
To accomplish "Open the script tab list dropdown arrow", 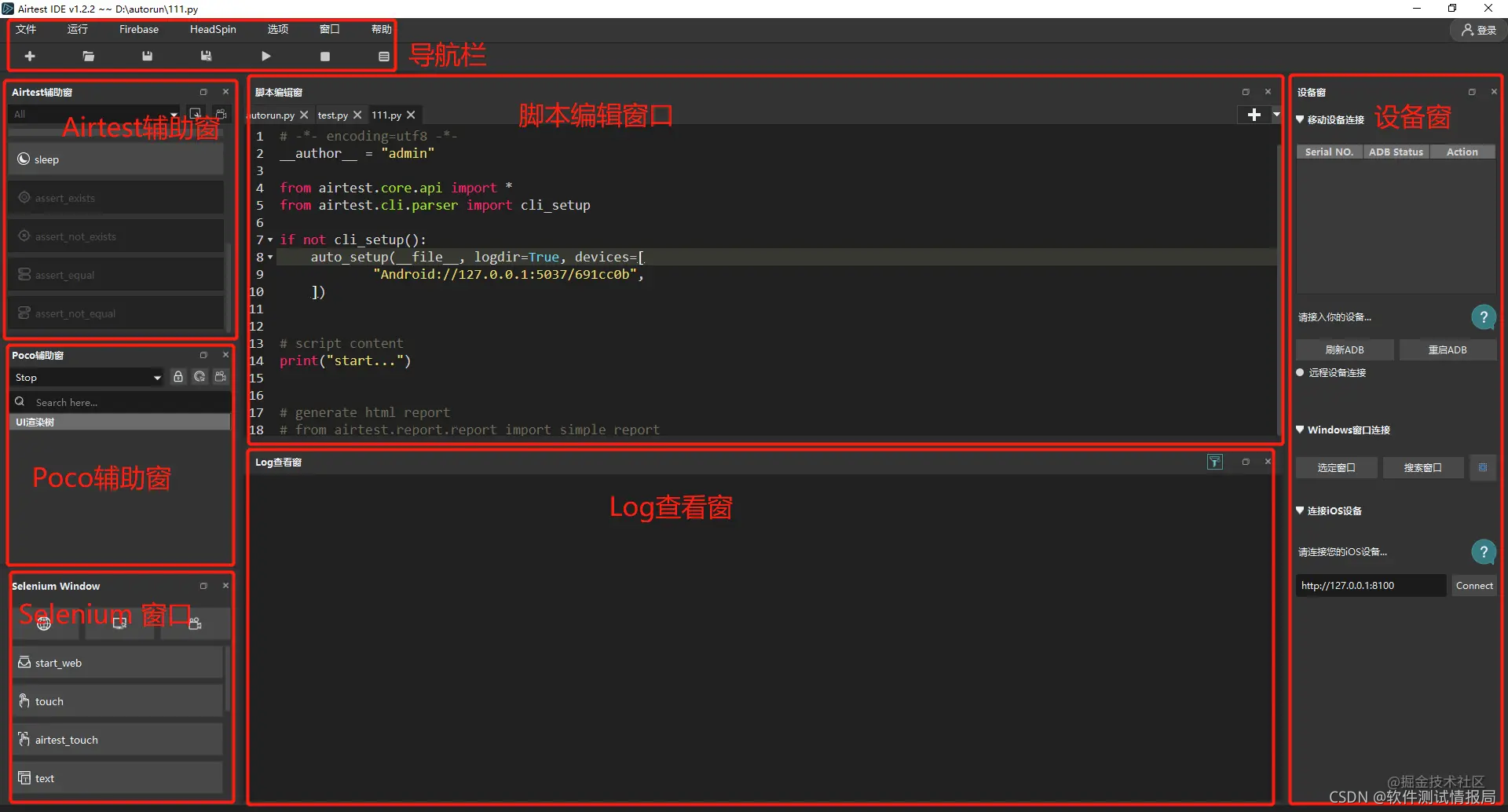I will [1276, 115].
